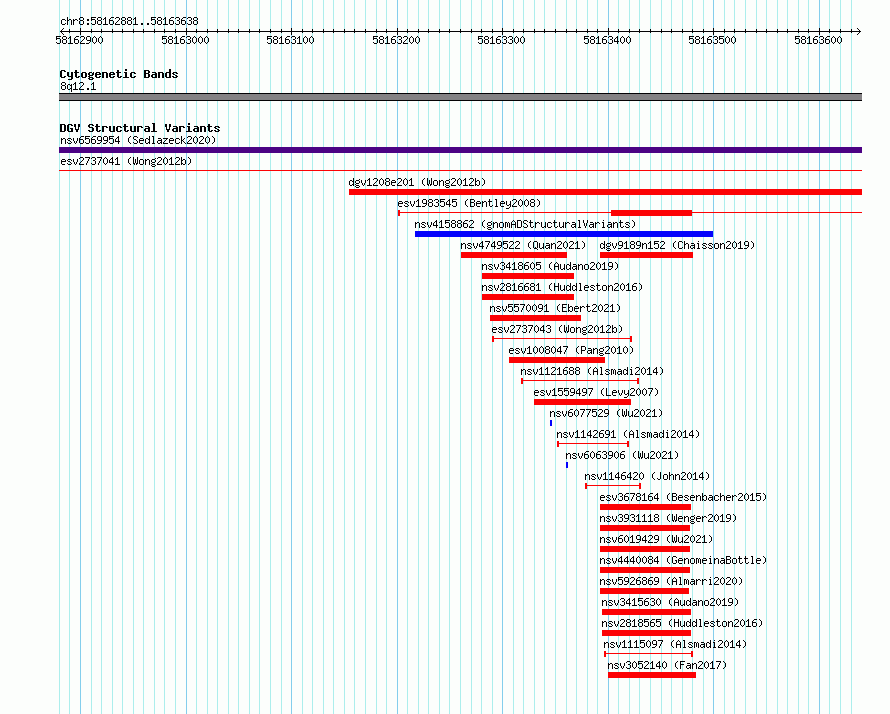The image size is (890, 714).
Task: Select the red nsv5570091 variant bar
Action: [x=535, y=318]
